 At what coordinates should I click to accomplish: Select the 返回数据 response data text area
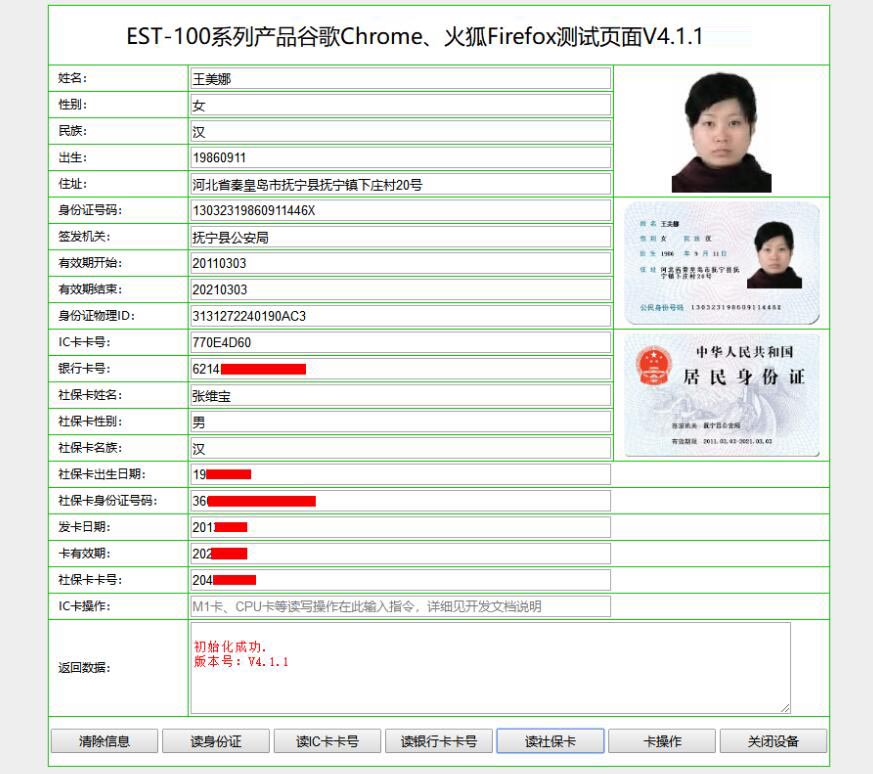pyautogui.click(x=490, y=670)
